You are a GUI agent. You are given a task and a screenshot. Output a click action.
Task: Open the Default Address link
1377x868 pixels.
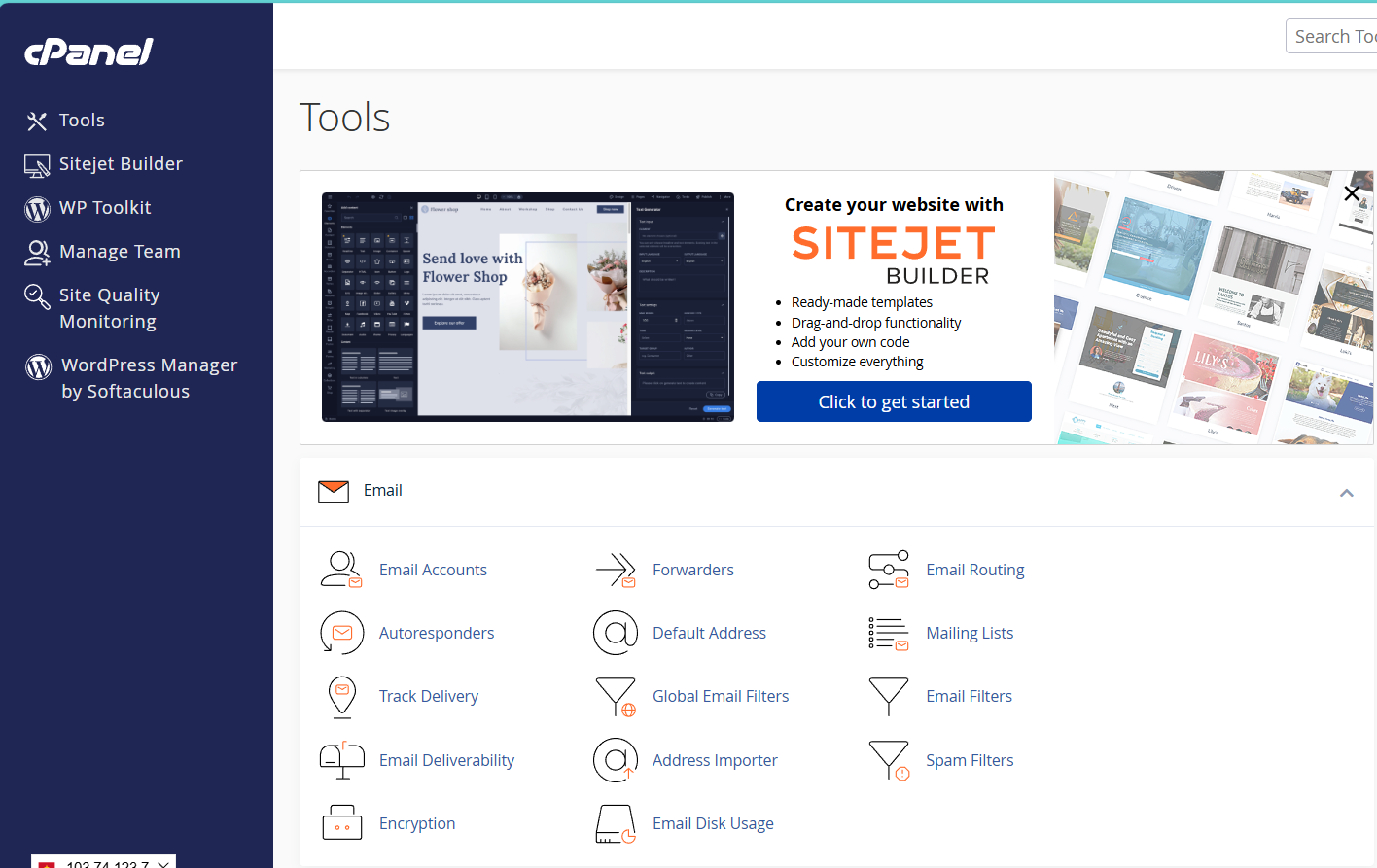(x=709, y=633)
